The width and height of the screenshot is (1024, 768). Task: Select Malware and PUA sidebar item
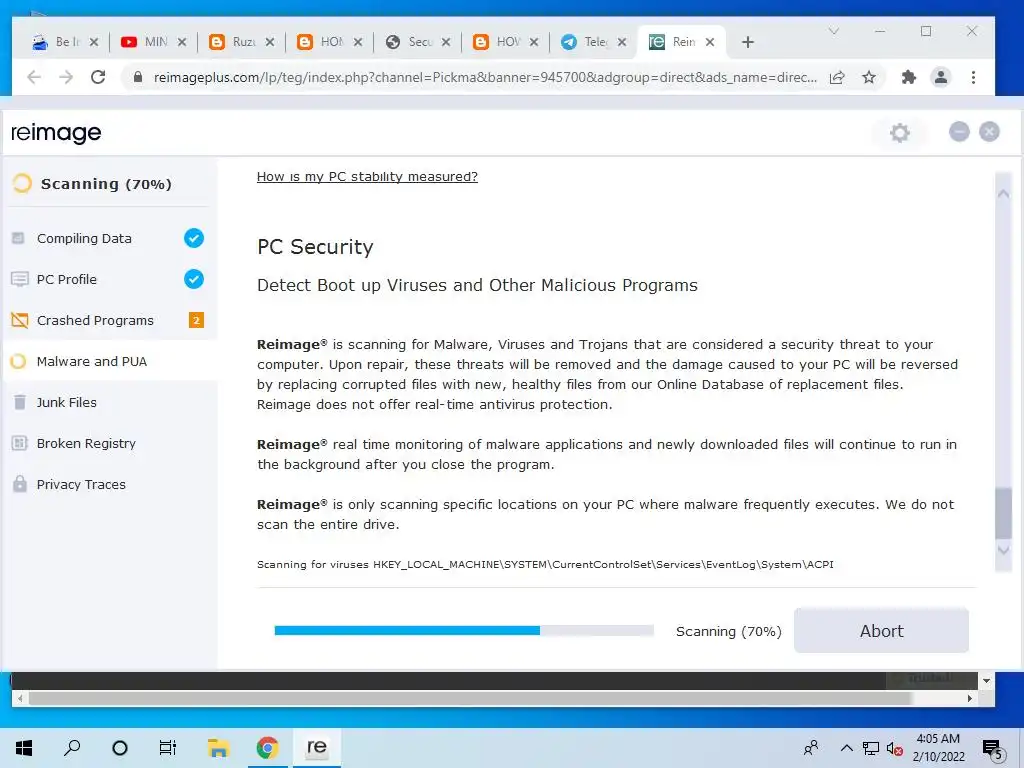pos(110,362)
